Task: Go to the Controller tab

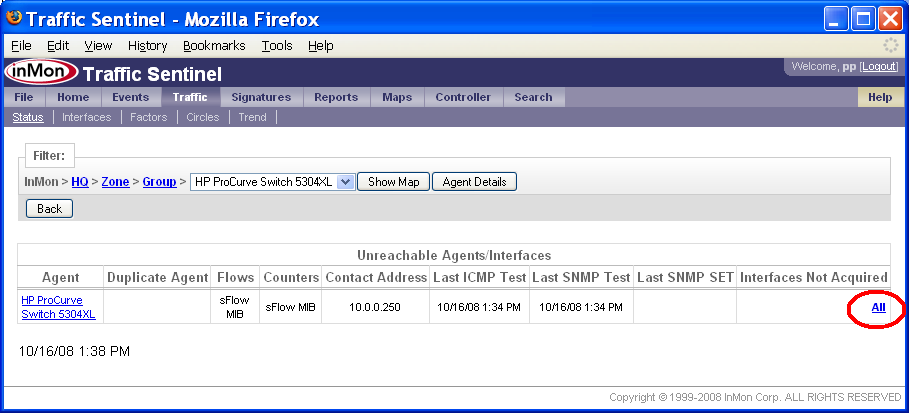Action: 463,97
